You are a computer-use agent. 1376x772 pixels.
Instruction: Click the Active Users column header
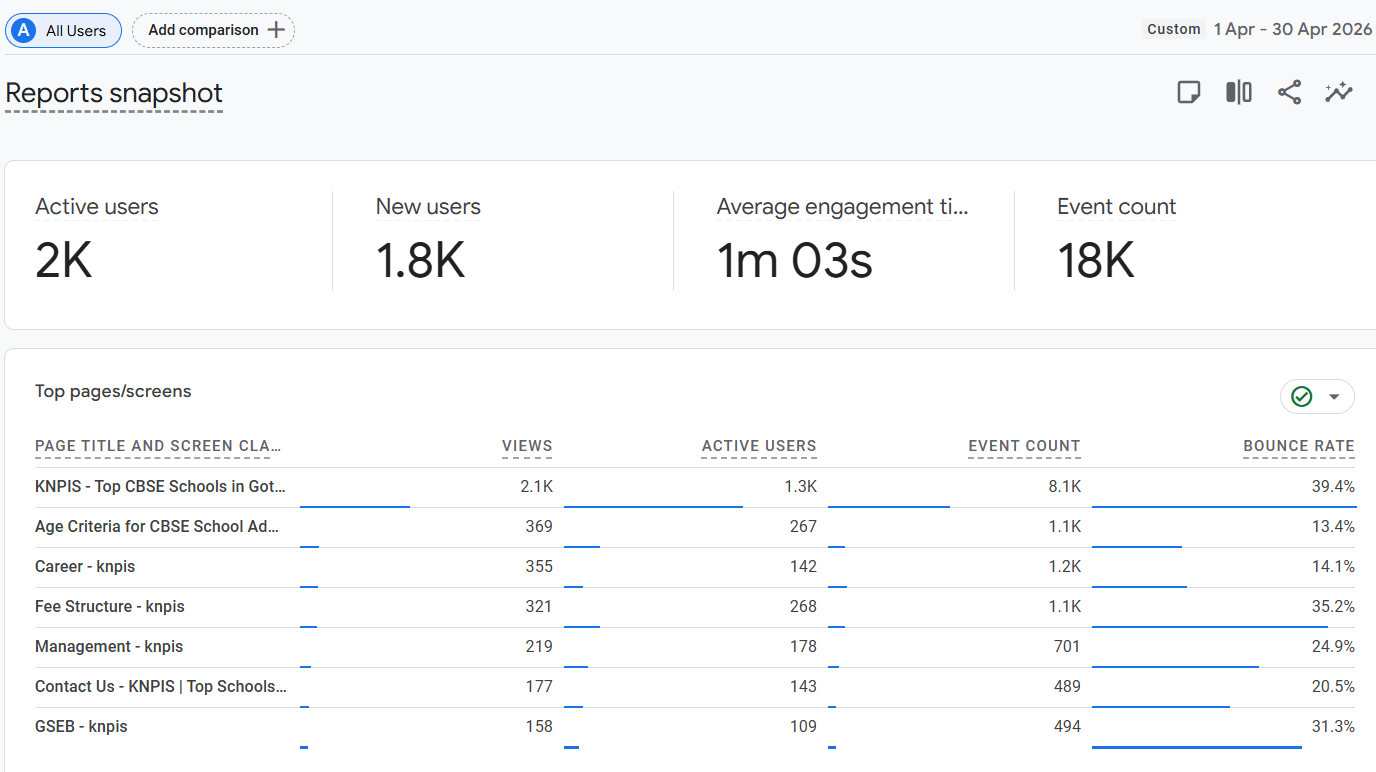pos(759,446)
